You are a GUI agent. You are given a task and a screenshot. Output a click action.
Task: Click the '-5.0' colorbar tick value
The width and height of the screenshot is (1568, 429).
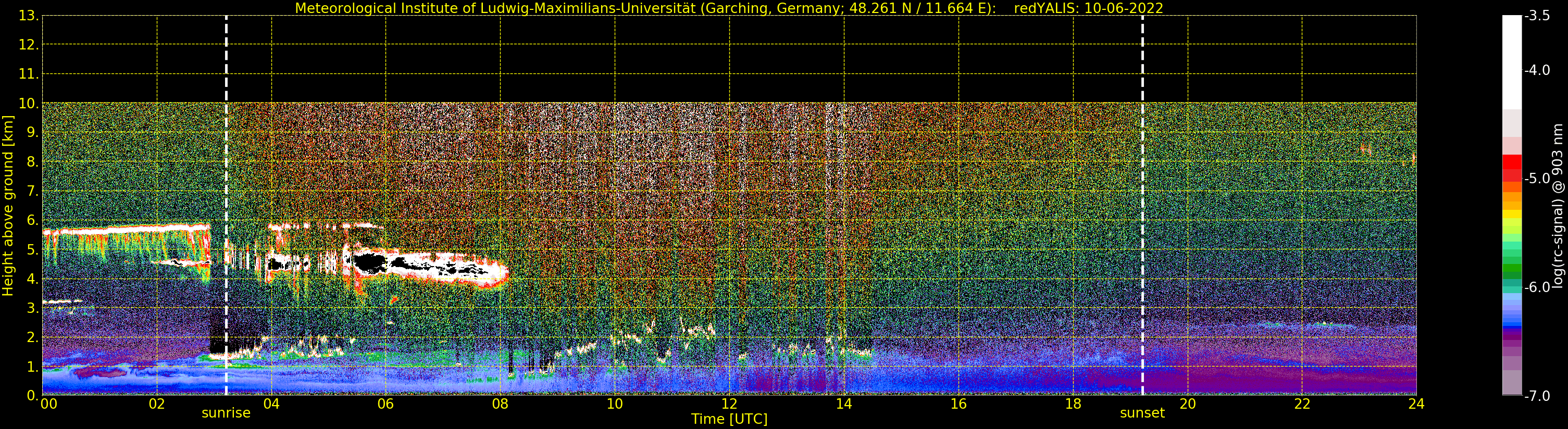[x=1537, y=178]
